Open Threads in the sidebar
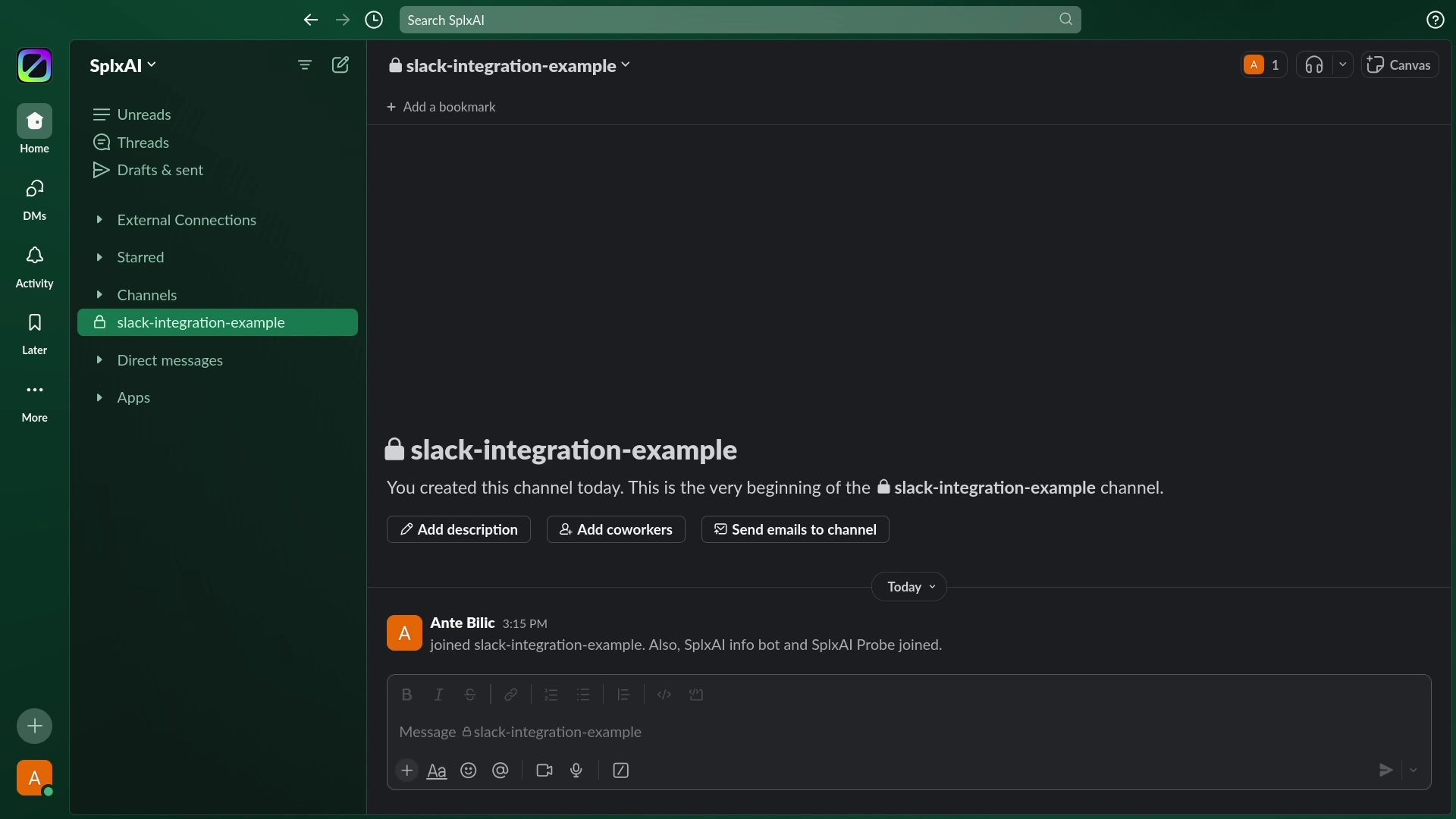The height and width of the screenshot is (819, 1456). 143,143
